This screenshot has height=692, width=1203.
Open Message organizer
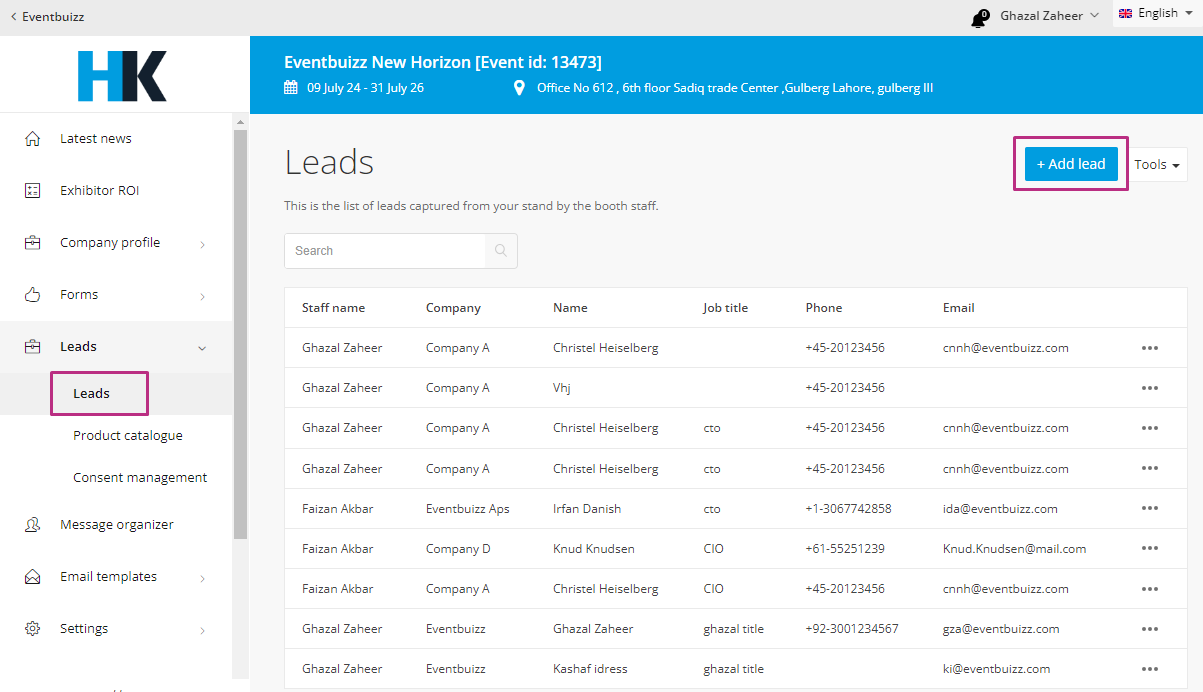(116, 525)
